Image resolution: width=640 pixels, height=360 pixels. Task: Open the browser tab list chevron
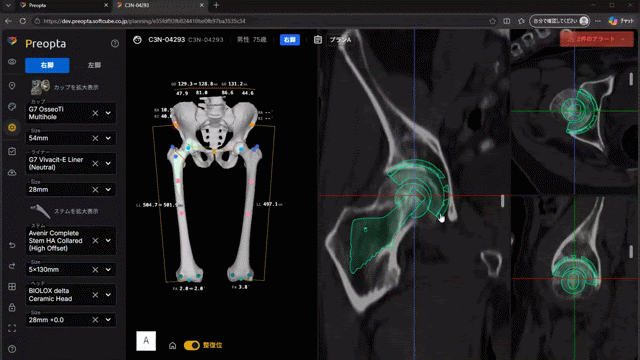click(x=8, y=5)
